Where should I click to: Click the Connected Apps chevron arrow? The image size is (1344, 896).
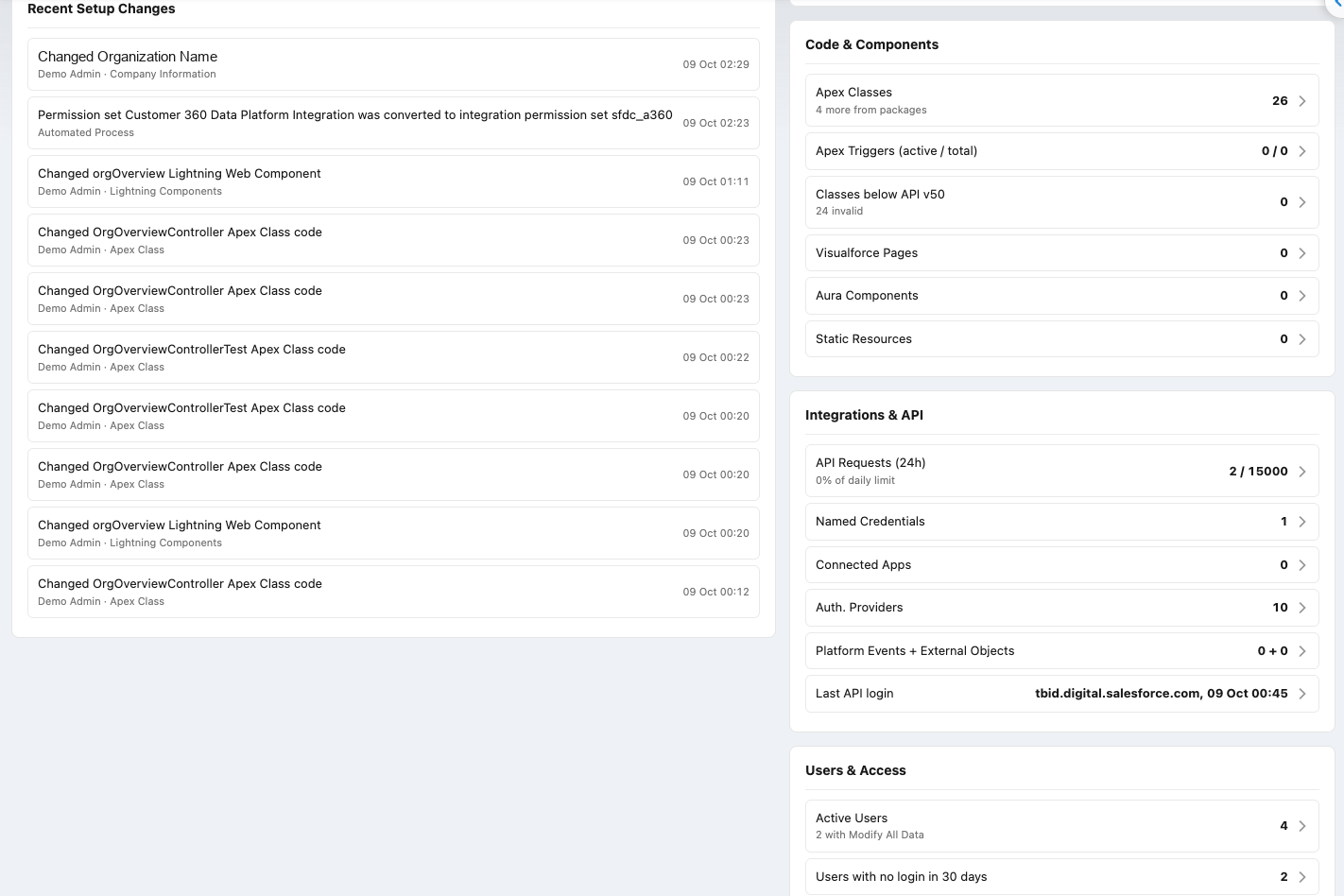click(1302, 565)
